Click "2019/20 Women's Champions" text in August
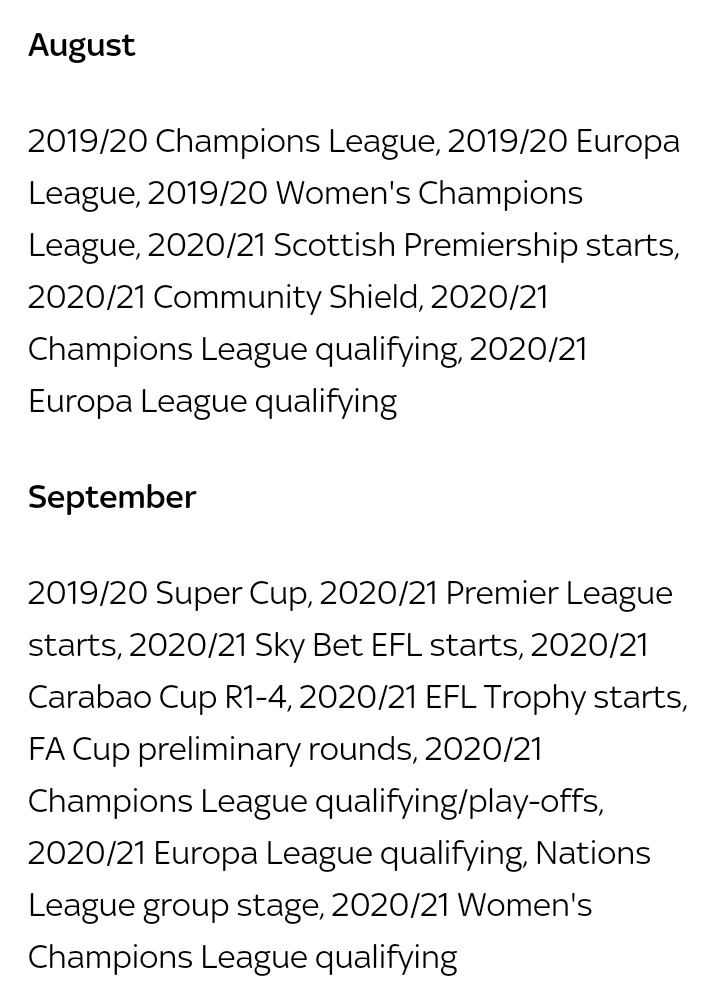The width and height of the screenshot is (720, 998). (x=365, y=193)
